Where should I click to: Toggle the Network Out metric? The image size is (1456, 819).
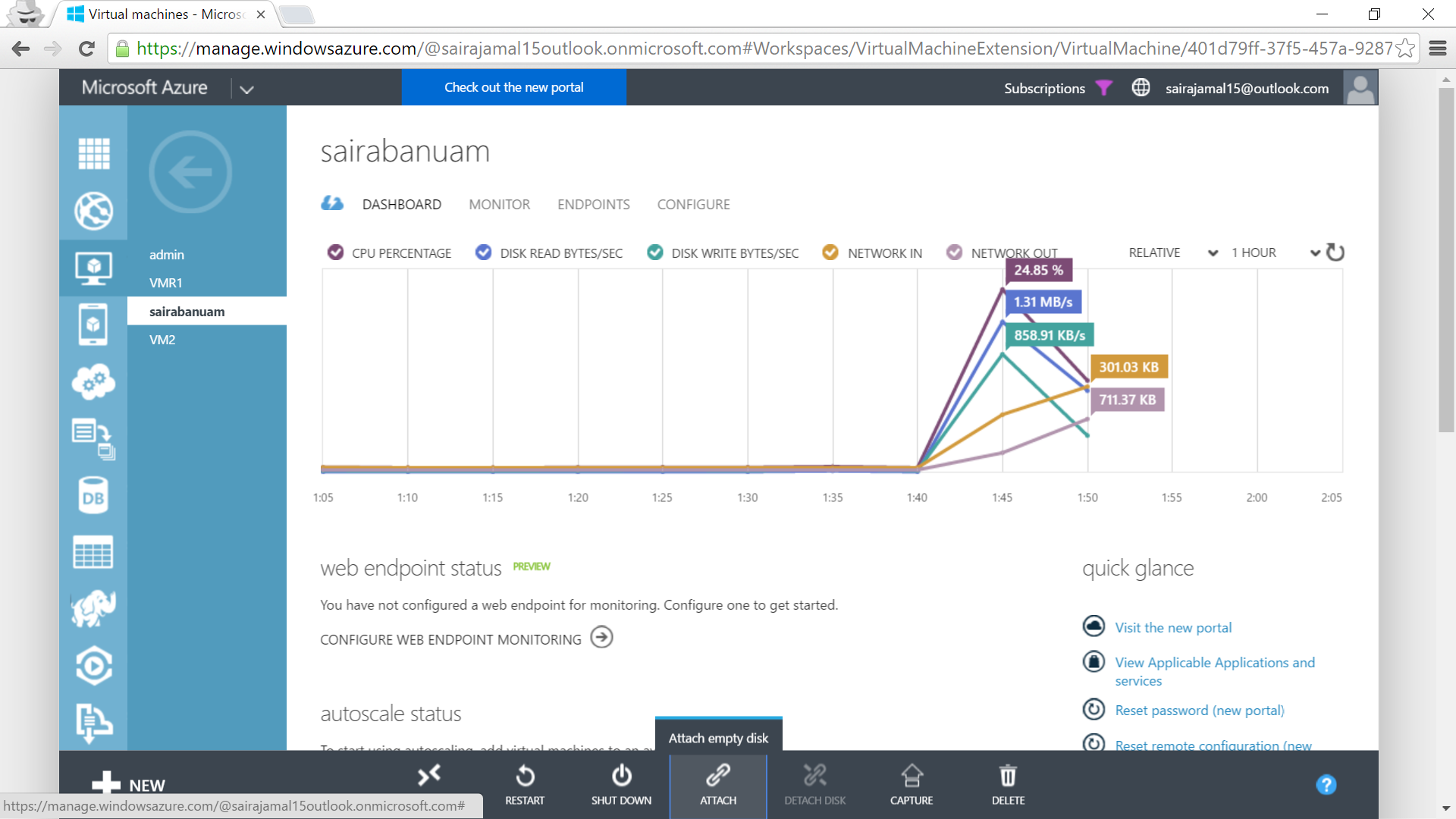[x=955, y=253]
